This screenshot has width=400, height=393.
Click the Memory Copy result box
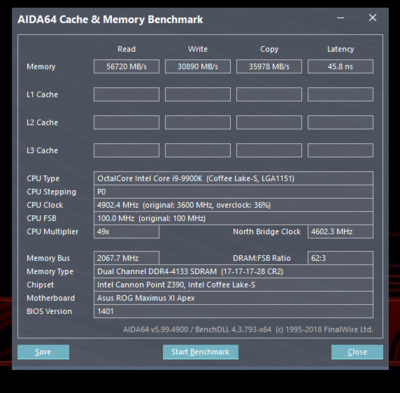[x=269, y=67]
